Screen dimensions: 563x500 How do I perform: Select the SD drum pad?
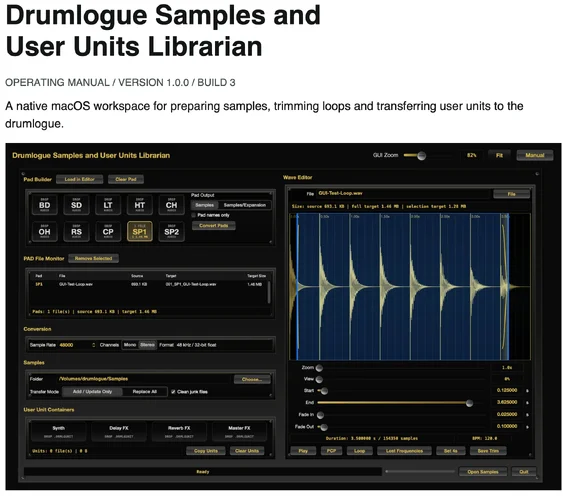pos(76,205)
